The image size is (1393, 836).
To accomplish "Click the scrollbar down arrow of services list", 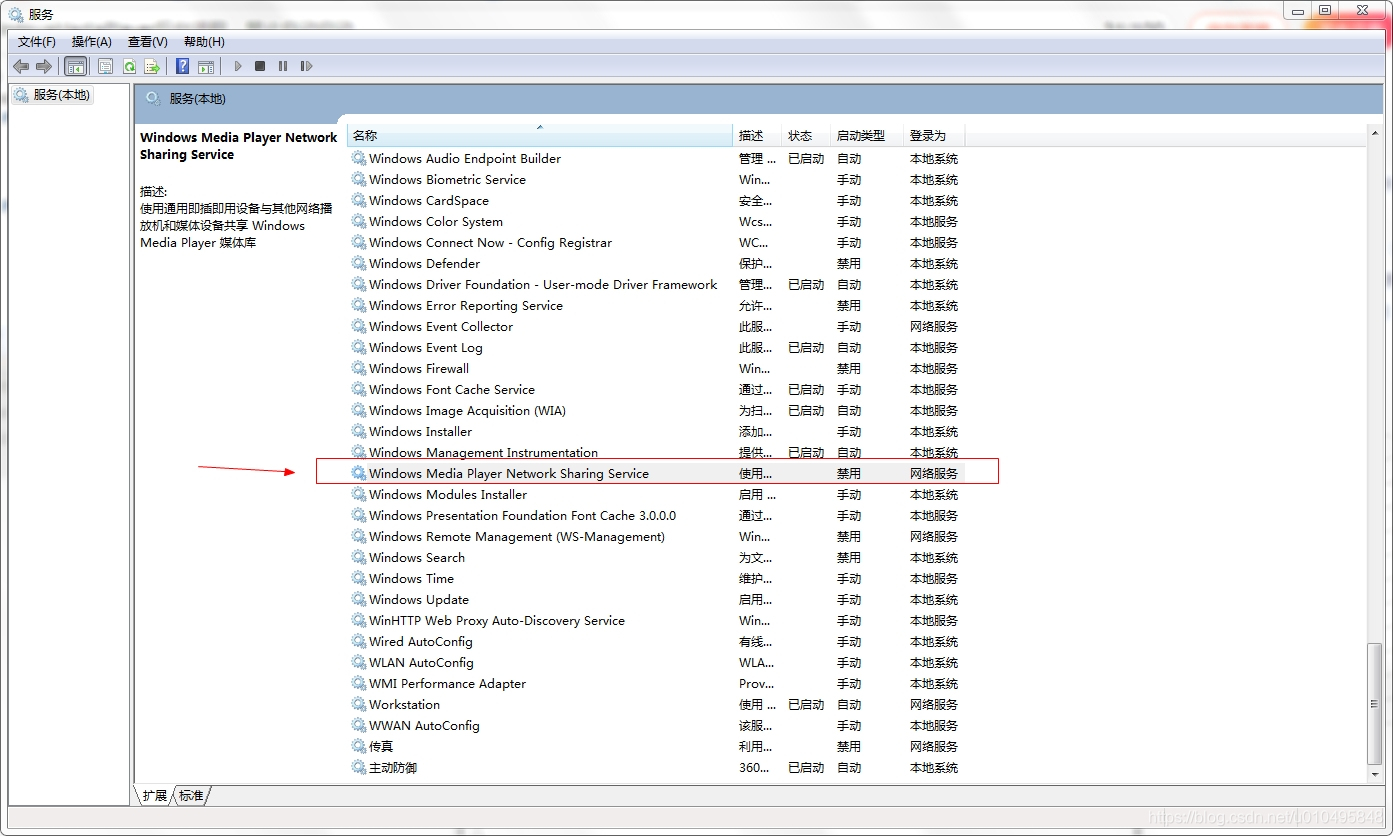I will tap(1374, 774).
